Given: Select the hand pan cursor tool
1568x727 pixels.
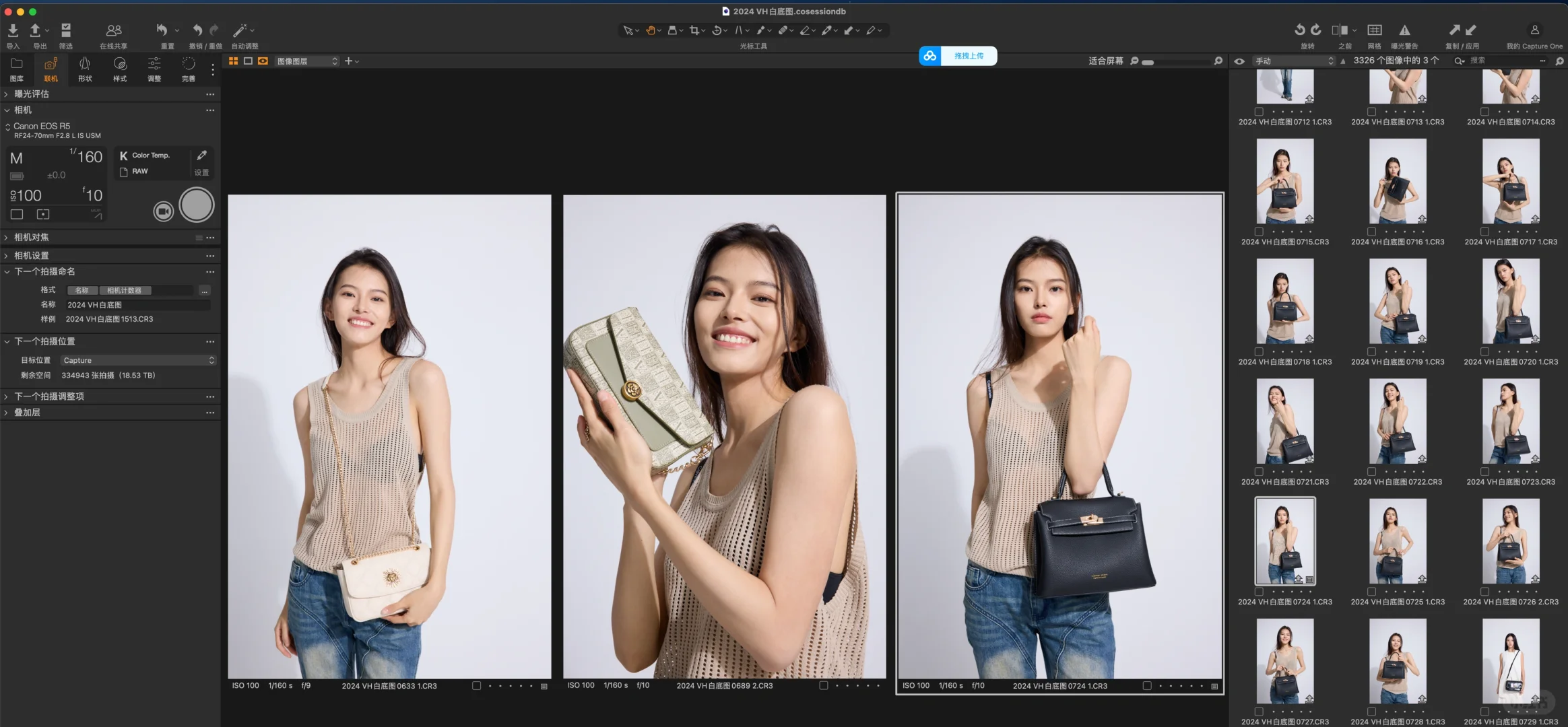Looking at the screenshot, I should tap(651, 30).
